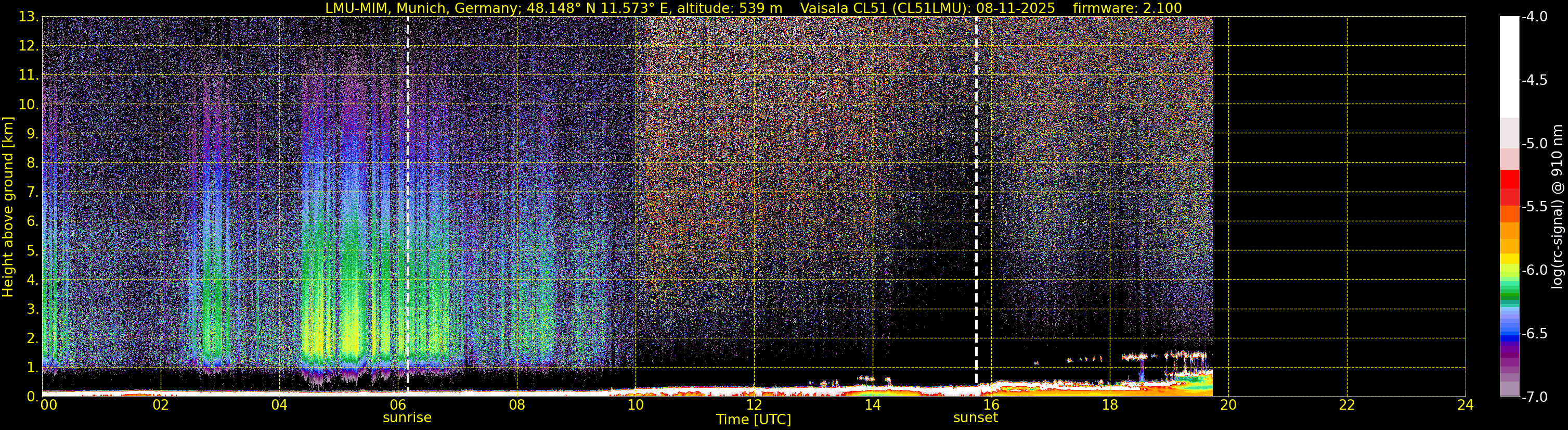Screen dimensions: 1568x430
Task: Click colorbar tick label "-5.5"
Action: (x=1535, y=207)
